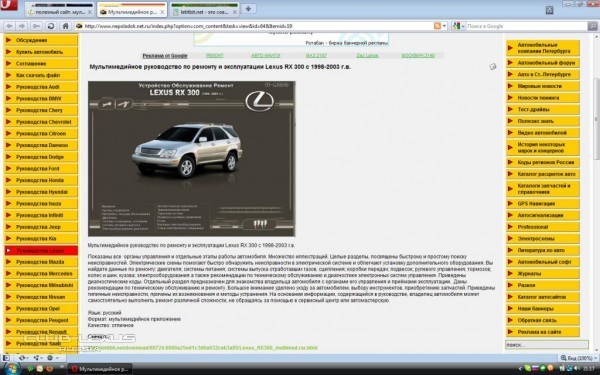This screenshot has height=375, width=600.
Task: Reload the page with the refresh icon
Action: point(51,26)
